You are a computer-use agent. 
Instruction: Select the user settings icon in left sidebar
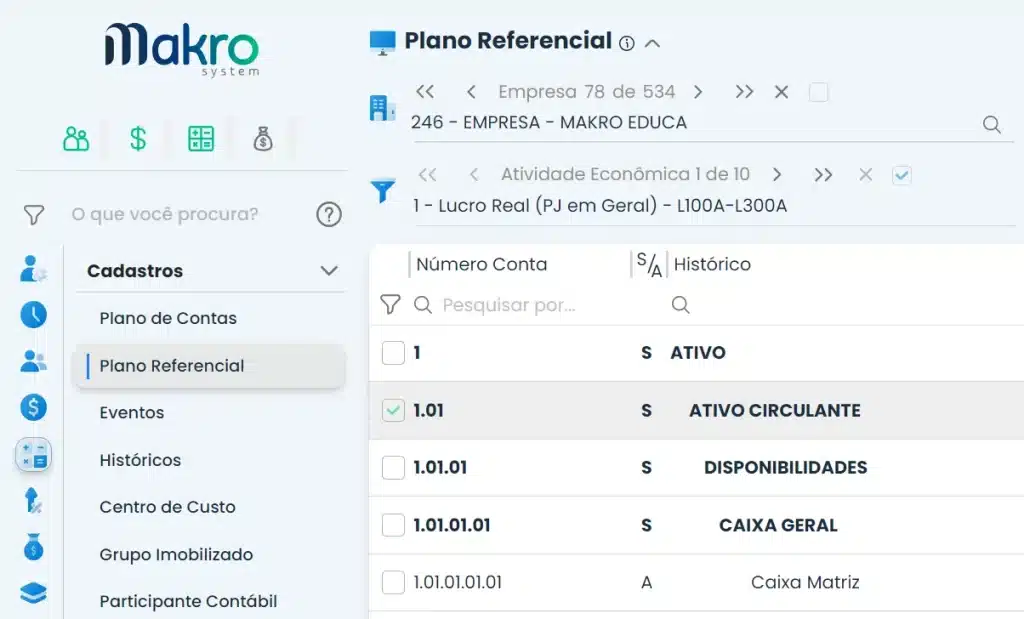click(33, 268)
